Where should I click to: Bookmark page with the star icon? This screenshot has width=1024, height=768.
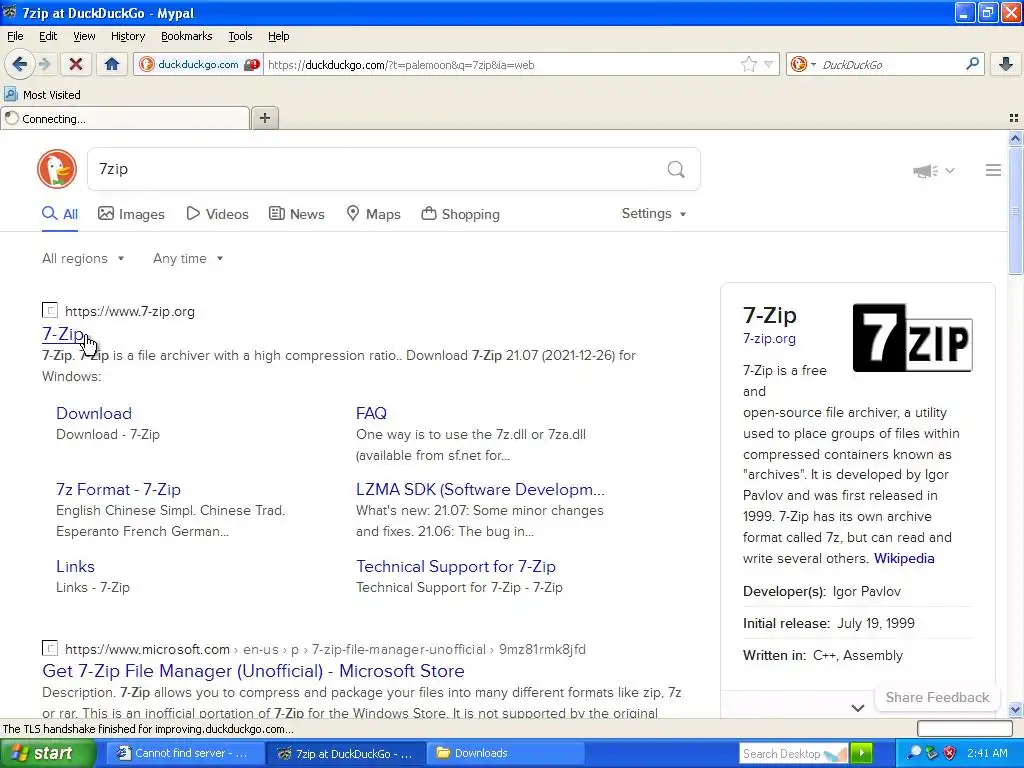748,64
